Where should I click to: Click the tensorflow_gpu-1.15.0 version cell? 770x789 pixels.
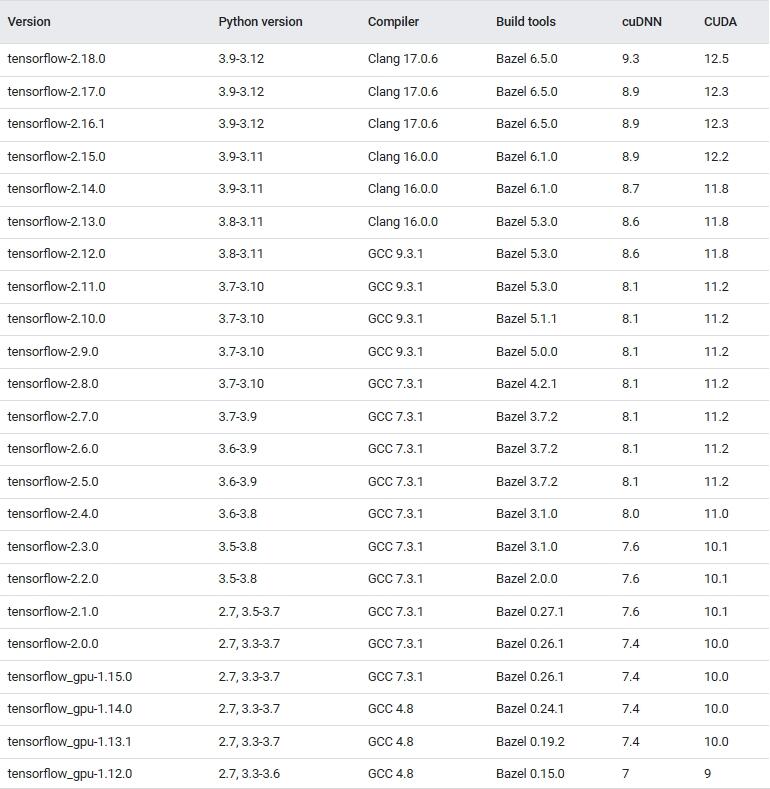[69, 677]
